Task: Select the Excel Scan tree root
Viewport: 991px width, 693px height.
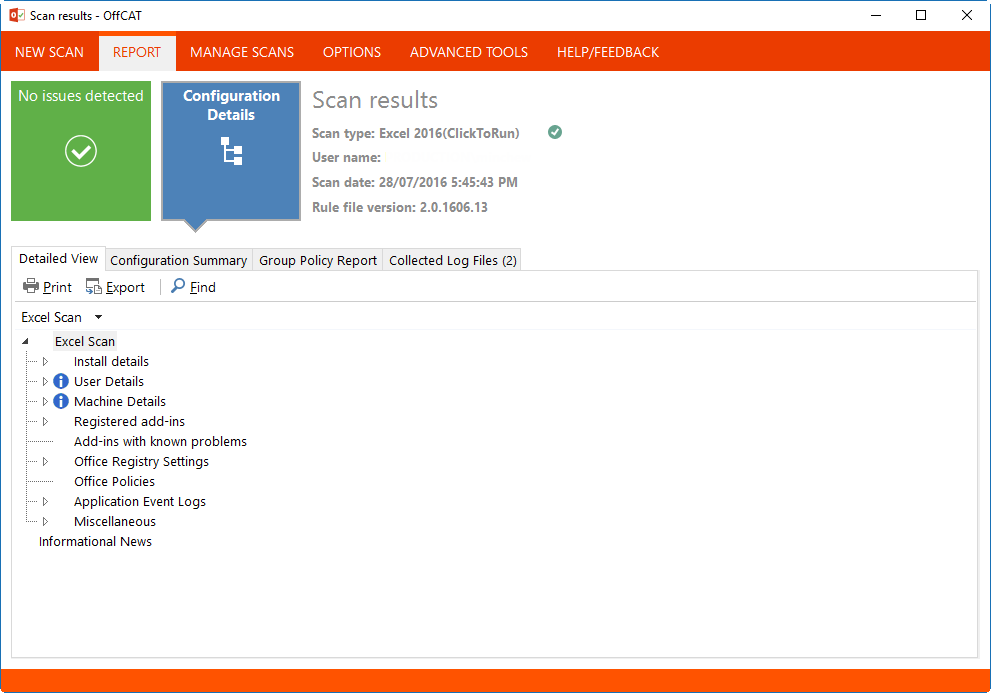Action: pos(85,341)
